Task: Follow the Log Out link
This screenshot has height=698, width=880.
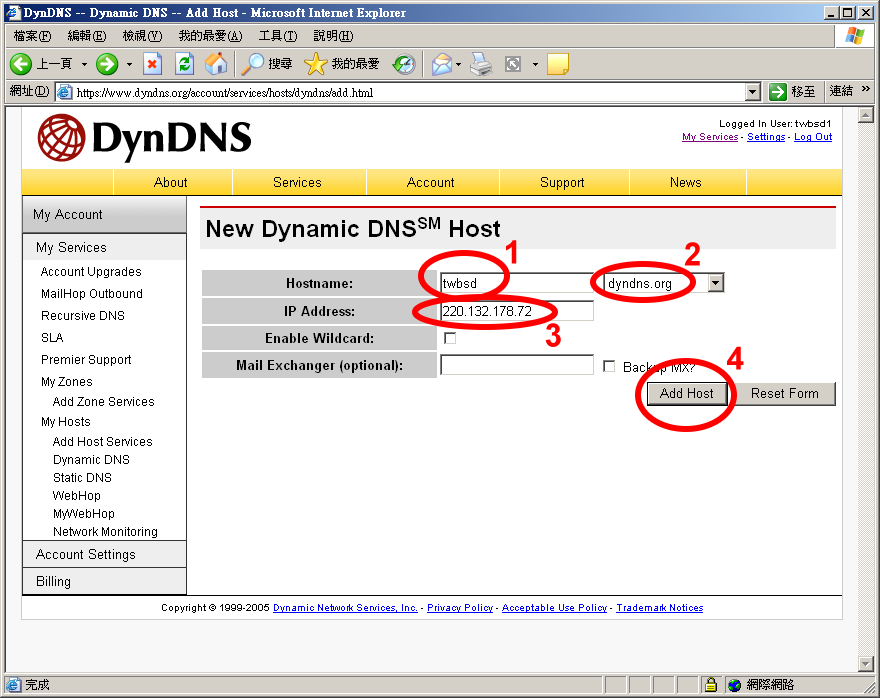Action: point(812,137)
